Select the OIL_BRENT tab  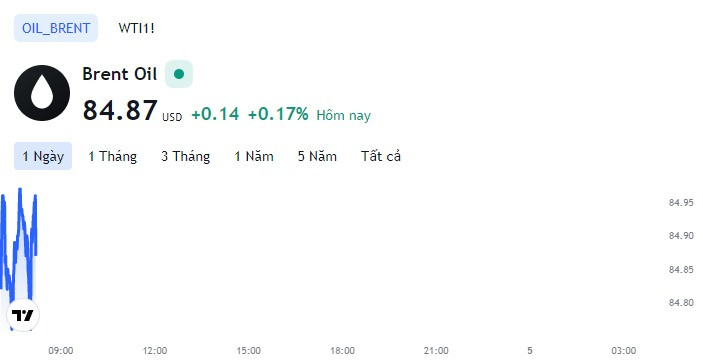point(56,28)
